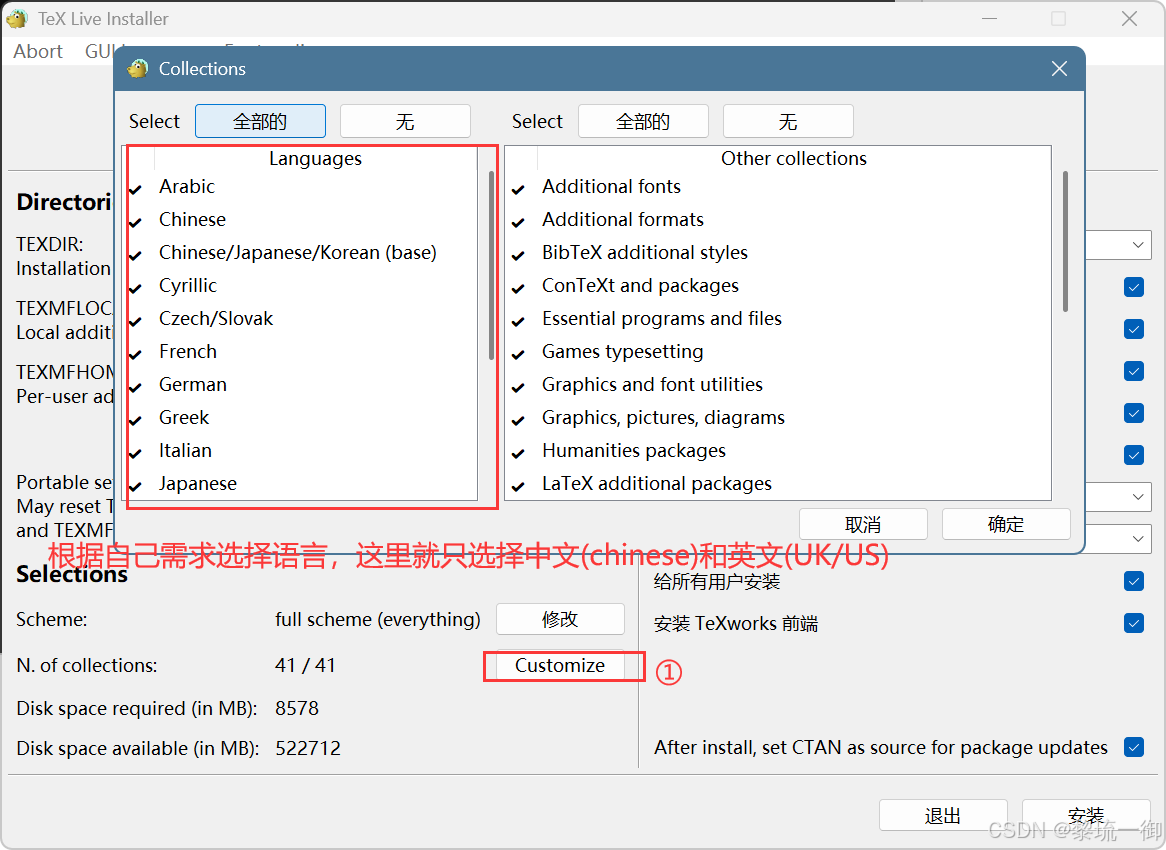This screenshot has width=1166, height=850.
Task: Click the Collections dialog TeX Live icon
Action: click(138, 69)
